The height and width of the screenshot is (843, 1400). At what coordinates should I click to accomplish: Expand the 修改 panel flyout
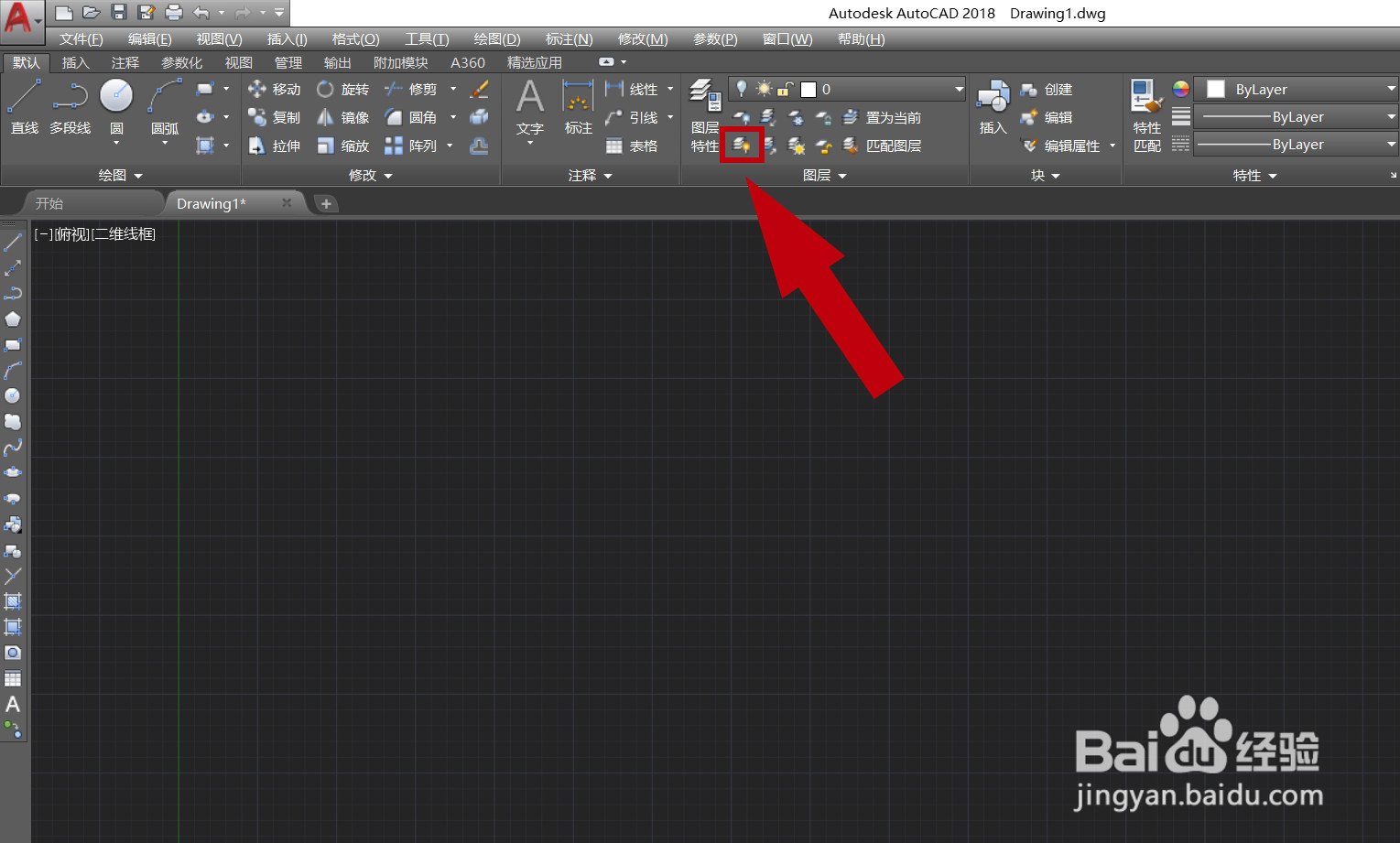(x=370, y=176)
